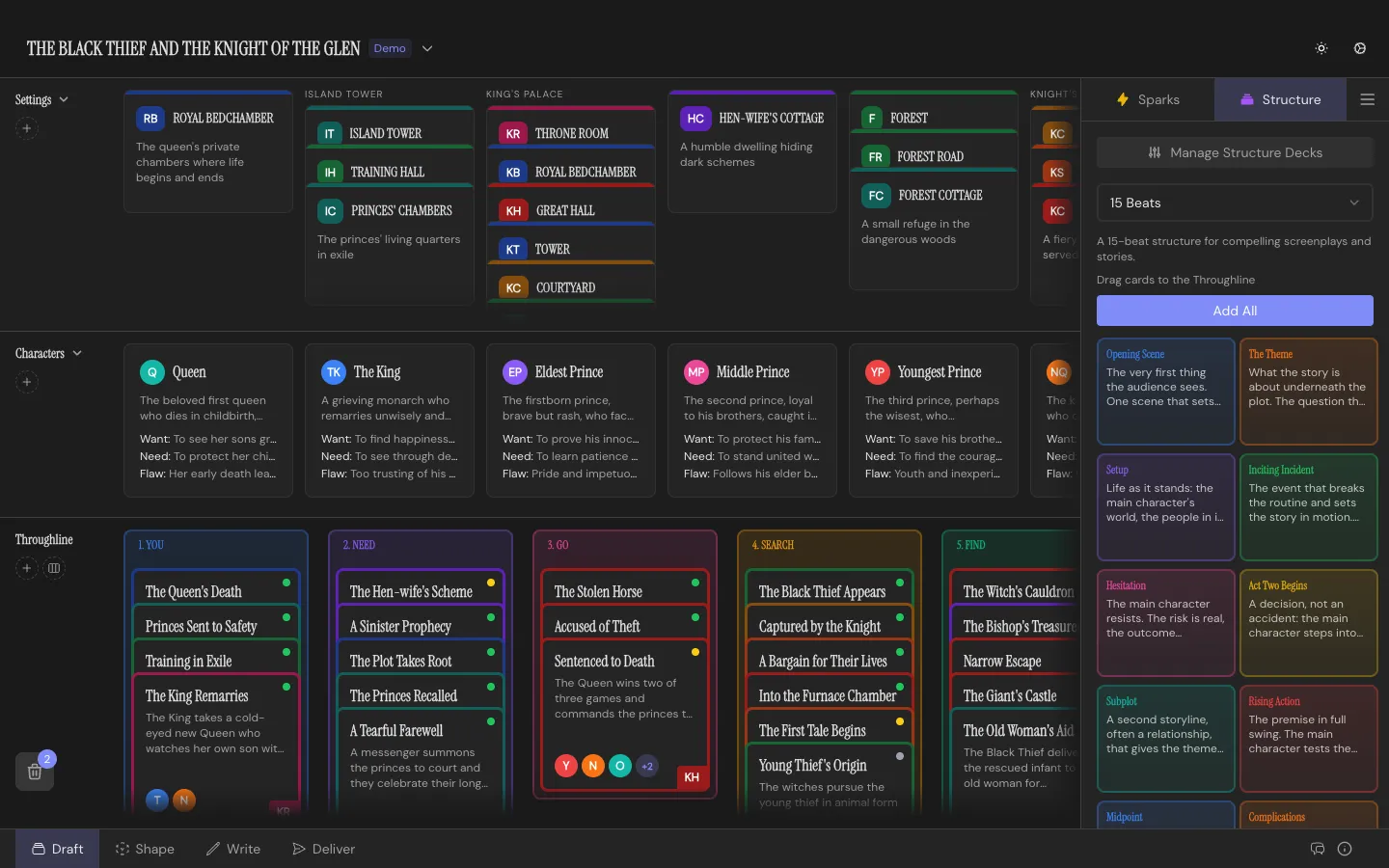Click the +2 characters badge on Sentenced to Death
1389x868 pixels.
(647, 766)
